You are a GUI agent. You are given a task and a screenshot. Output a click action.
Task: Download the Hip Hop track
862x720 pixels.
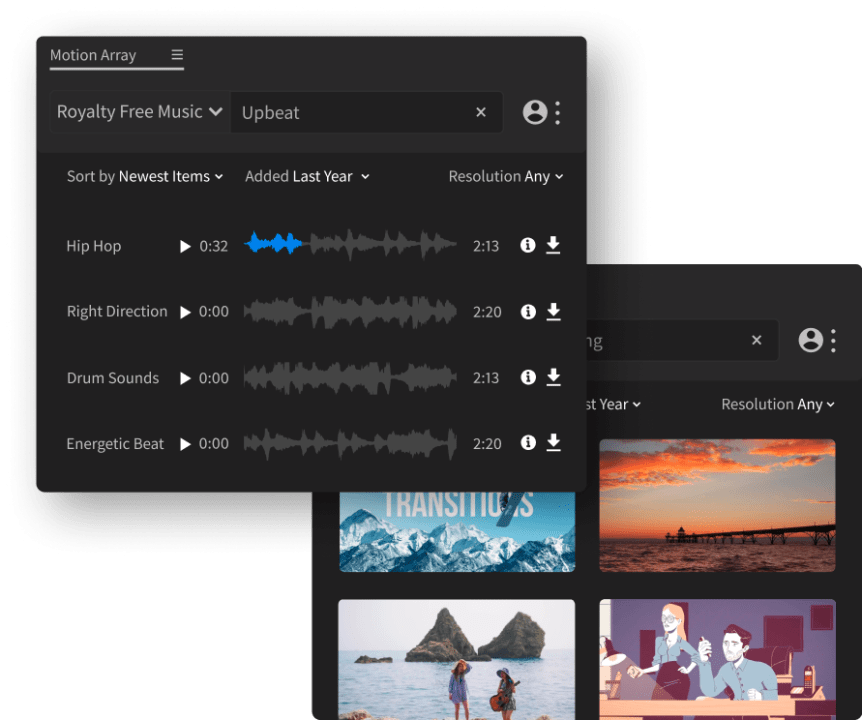click(x=554, y=245)
